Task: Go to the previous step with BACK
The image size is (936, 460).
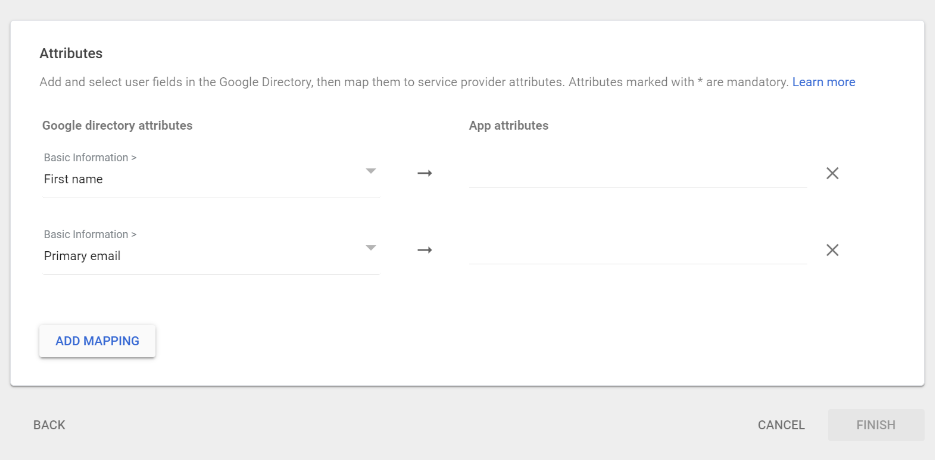Action: pos(50,425)
